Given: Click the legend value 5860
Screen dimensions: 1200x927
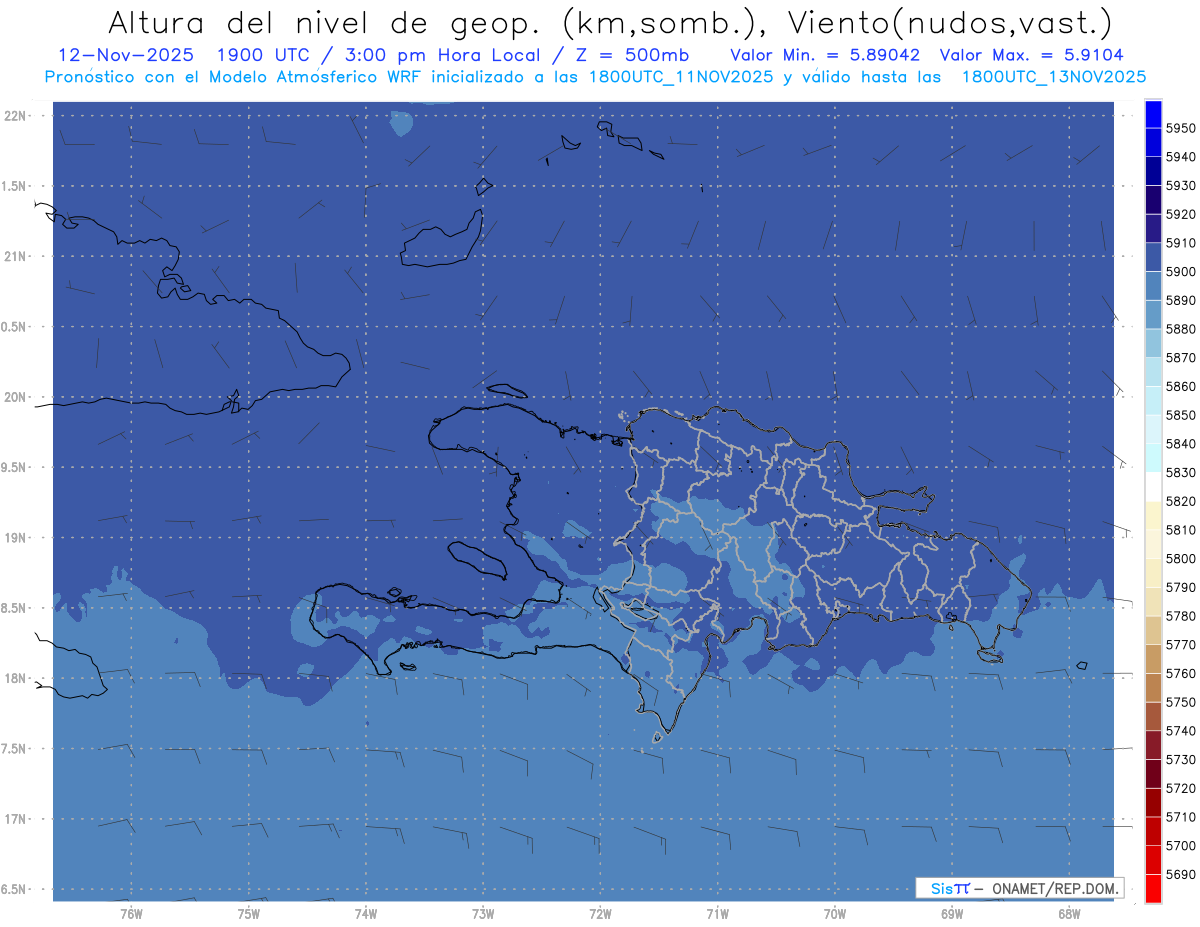Looking at the screenshot, I should (1180, 386).
